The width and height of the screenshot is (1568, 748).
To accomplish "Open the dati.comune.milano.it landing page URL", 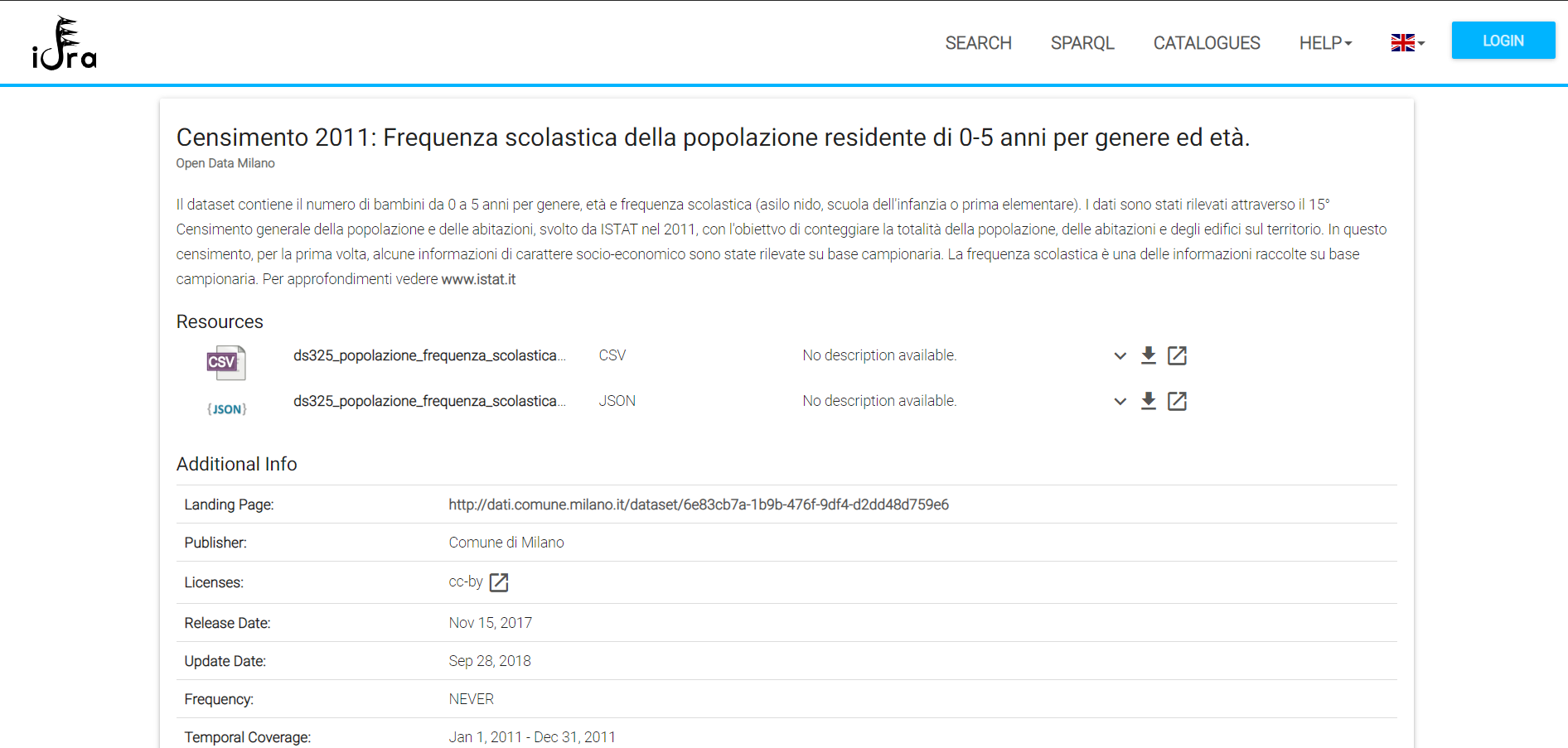I will 699,504.
